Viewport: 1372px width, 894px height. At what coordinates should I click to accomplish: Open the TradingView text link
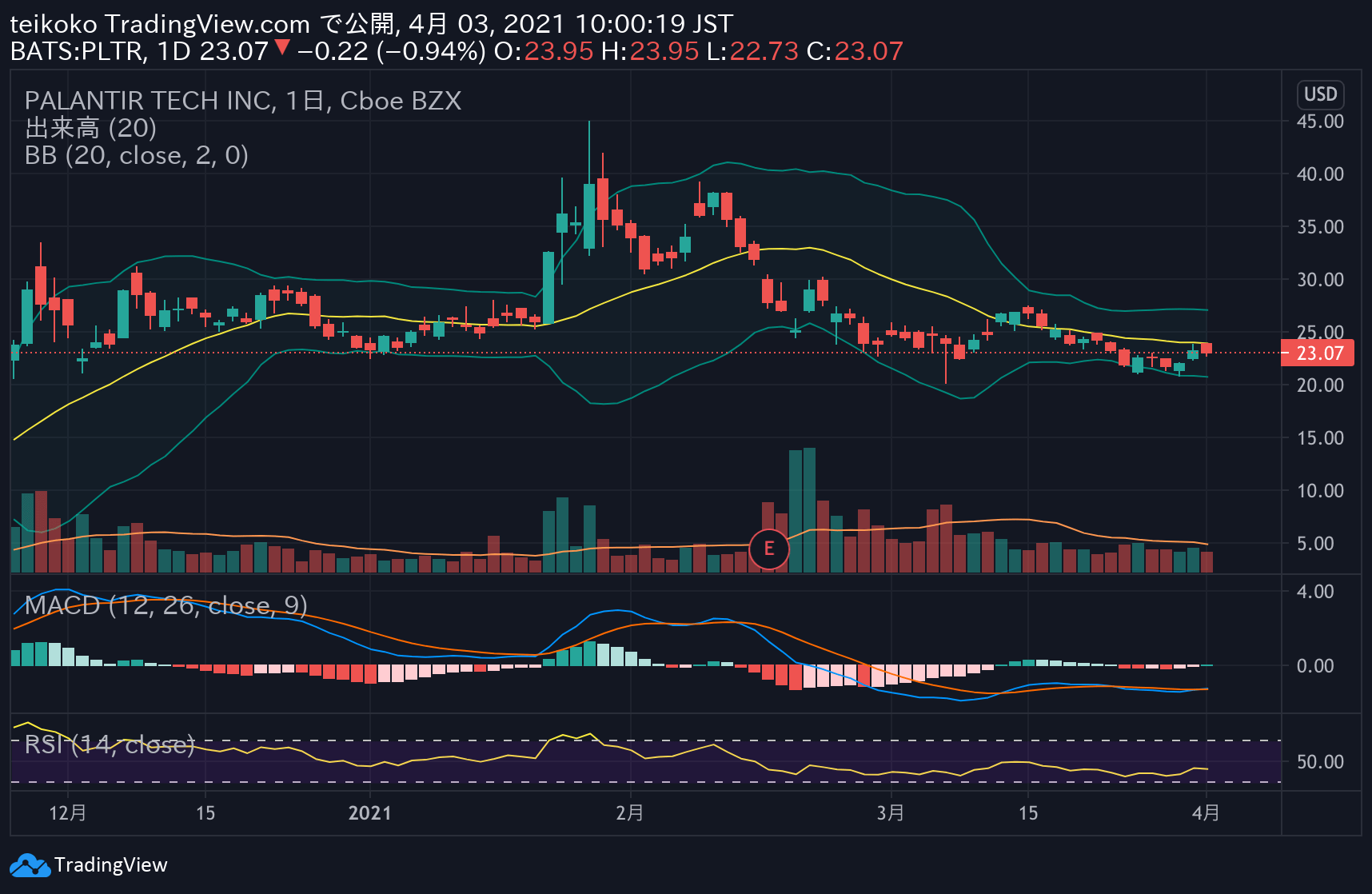coord(110,865)
